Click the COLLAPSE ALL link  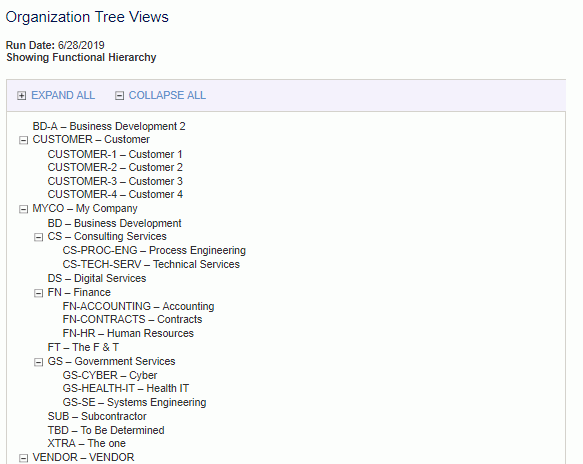coord(167,96)
